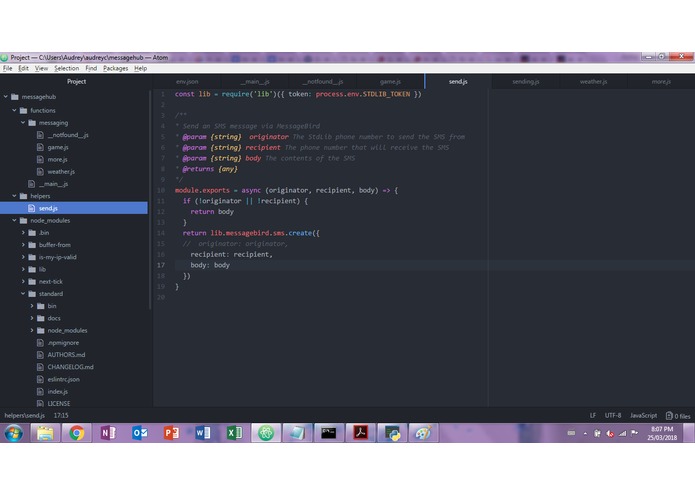Click the LF line ending selector
The height and width of the screenshot is (494, 695).
click(593, 416)
